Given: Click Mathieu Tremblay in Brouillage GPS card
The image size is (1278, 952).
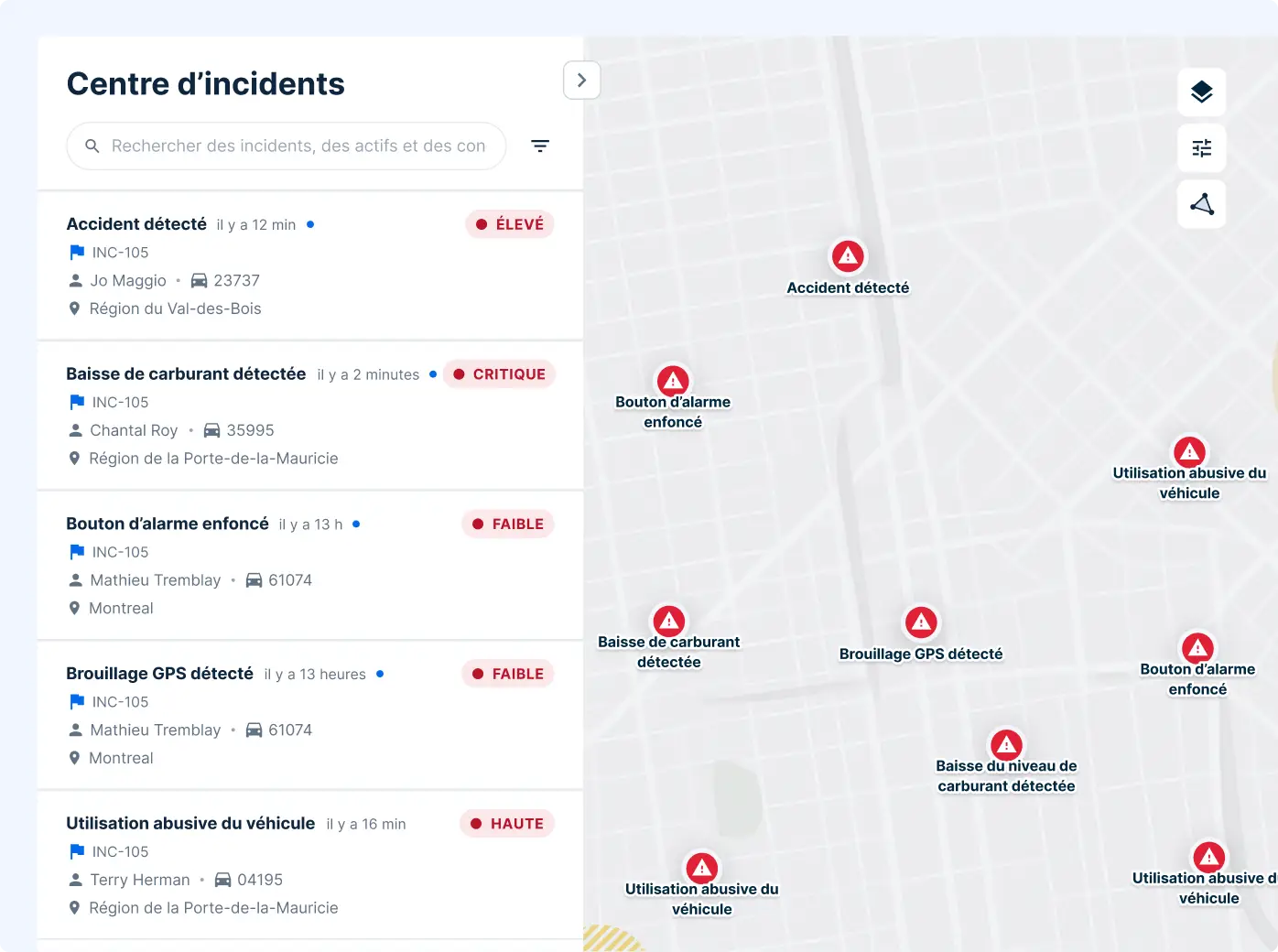Looking at the screenshot, I should [156, 730].
